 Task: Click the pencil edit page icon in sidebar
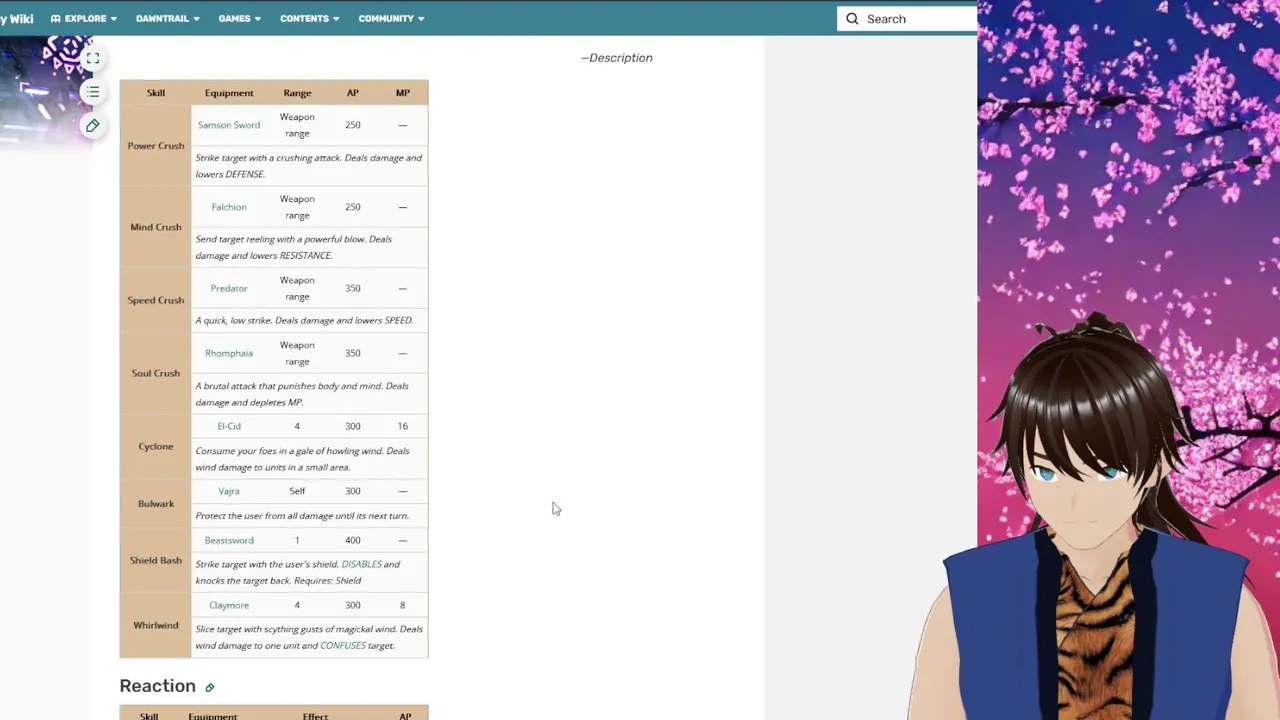(92, 125)
